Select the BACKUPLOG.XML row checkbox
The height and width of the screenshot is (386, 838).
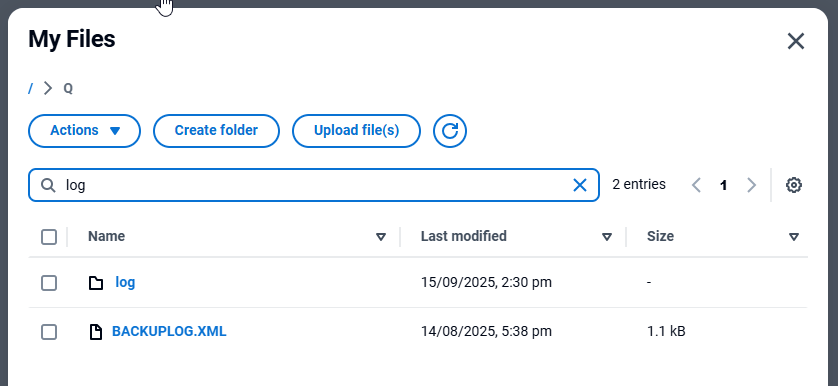coord(49,332)
